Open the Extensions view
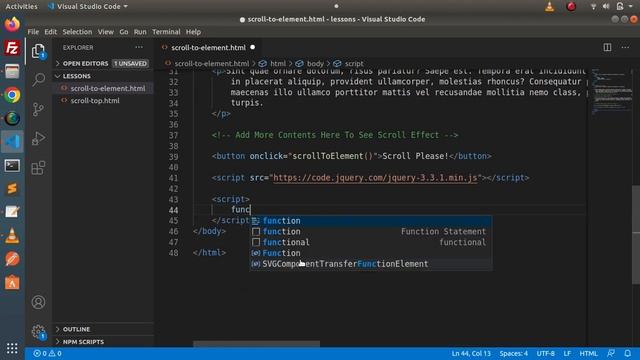The height and width of the screenshot is (360, 640). click(38, 168)
